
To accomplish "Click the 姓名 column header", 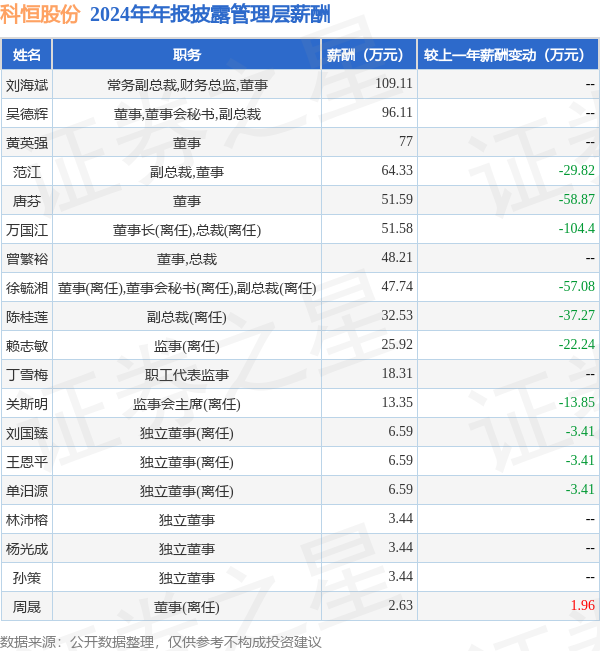I will point(27,54).
